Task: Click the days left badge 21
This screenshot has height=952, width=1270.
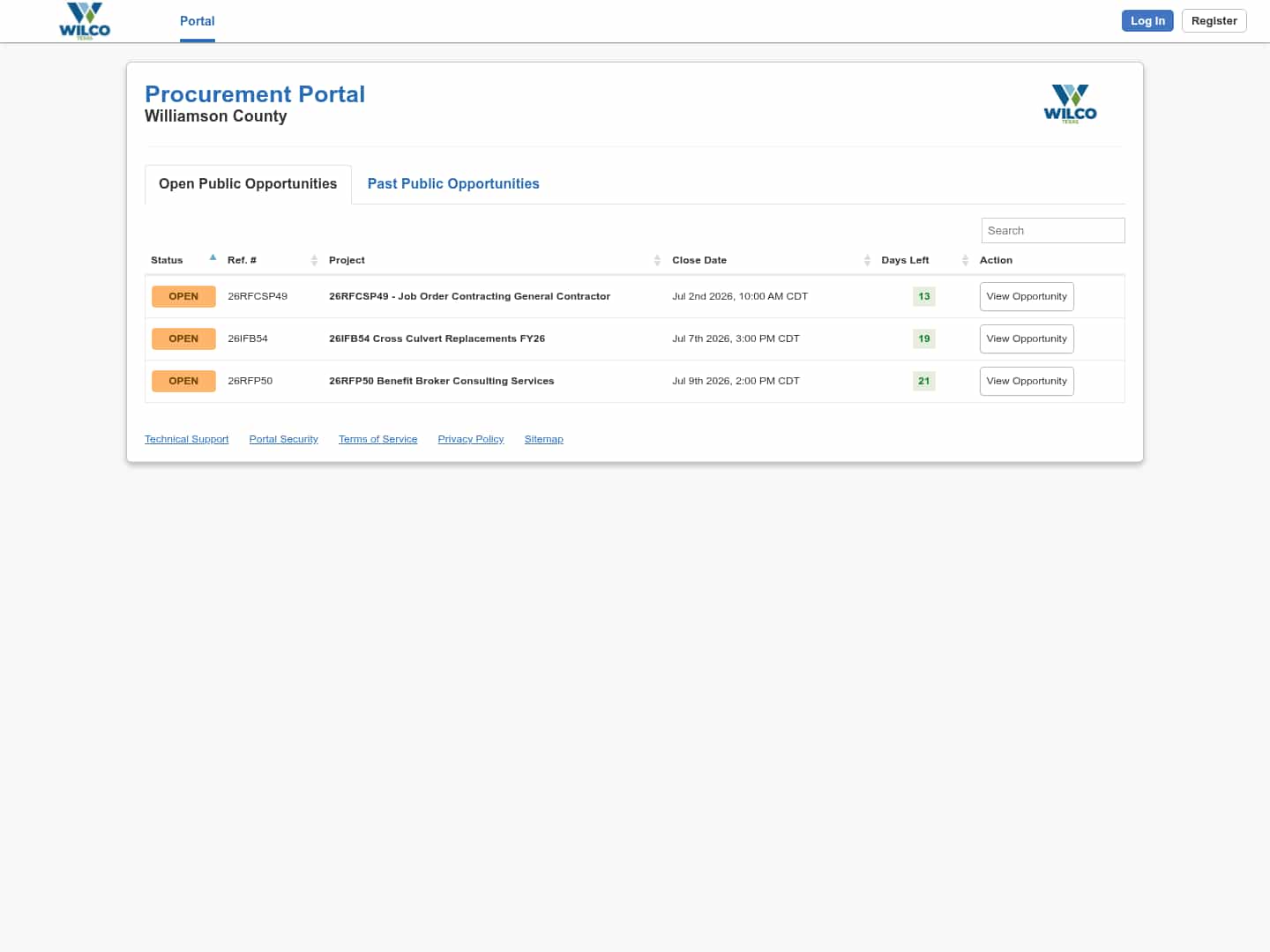Action: 924,382
